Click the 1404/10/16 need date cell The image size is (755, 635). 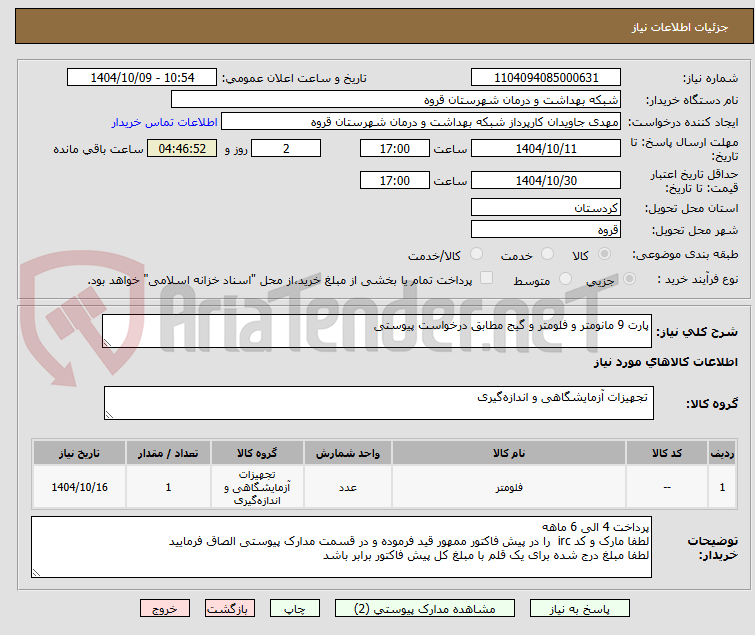click(79, 487)
